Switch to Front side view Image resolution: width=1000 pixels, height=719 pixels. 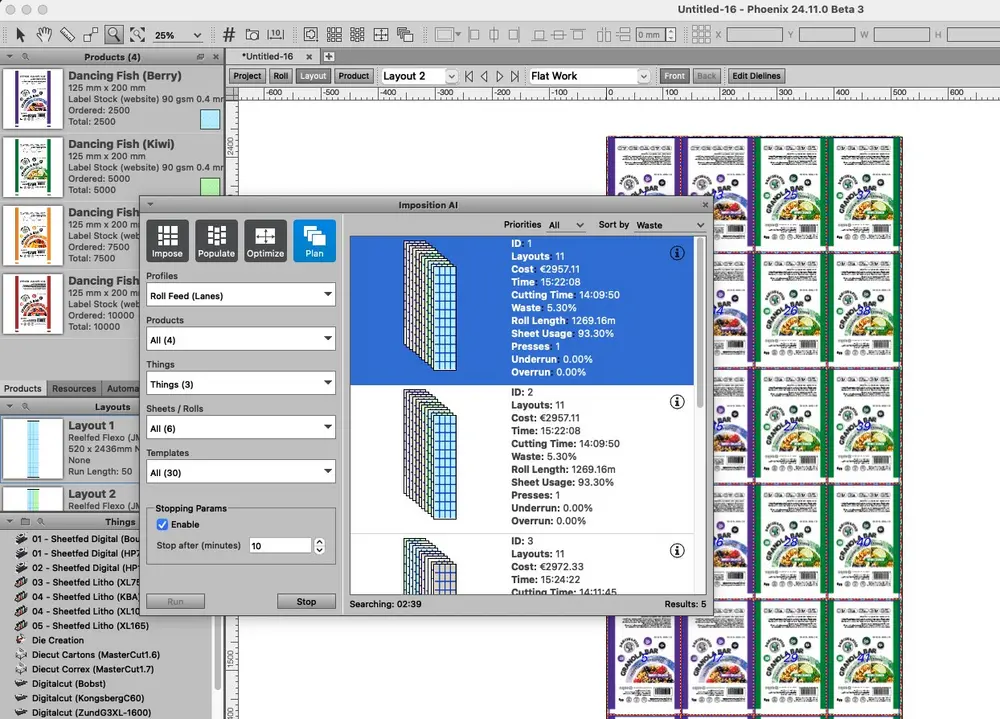674,76
